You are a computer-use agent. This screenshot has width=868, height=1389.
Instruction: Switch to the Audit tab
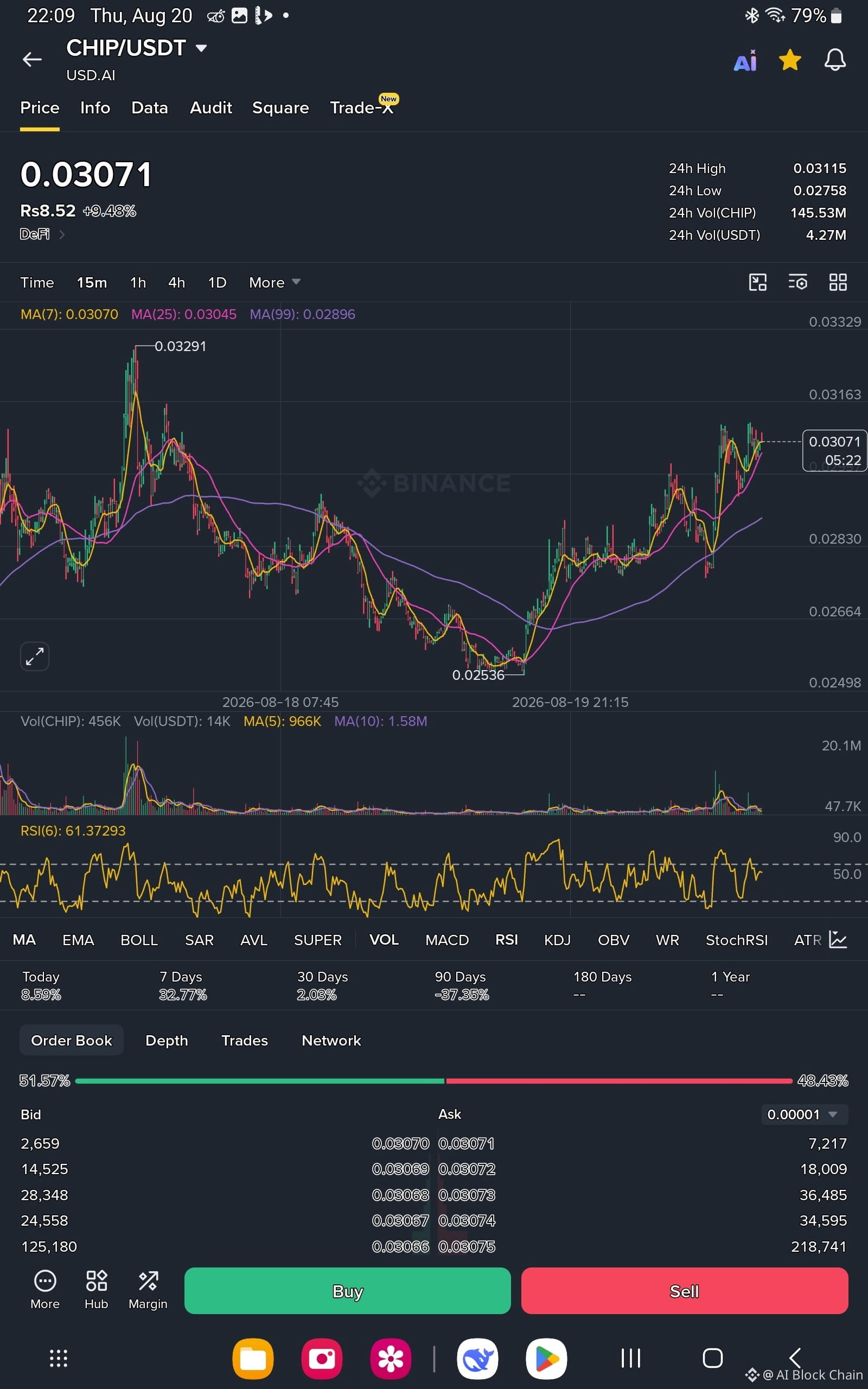click(210, 108)
